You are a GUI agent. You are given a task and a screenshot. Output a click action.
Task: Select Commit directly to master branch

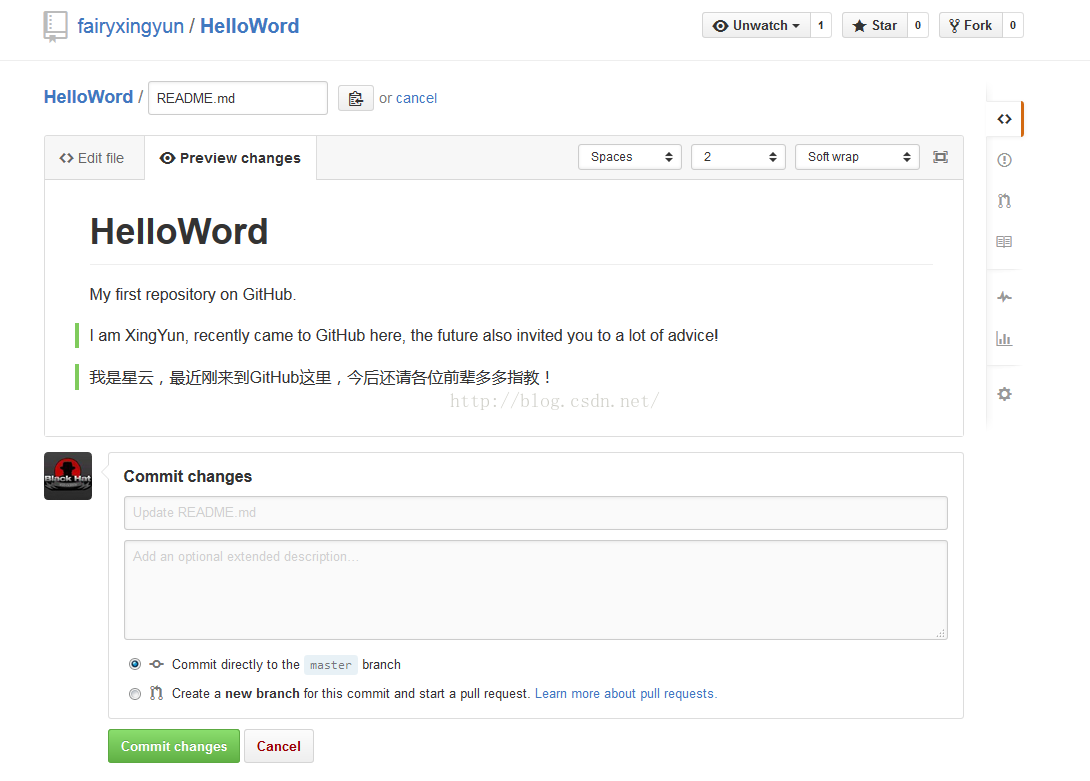pos(135,664)
